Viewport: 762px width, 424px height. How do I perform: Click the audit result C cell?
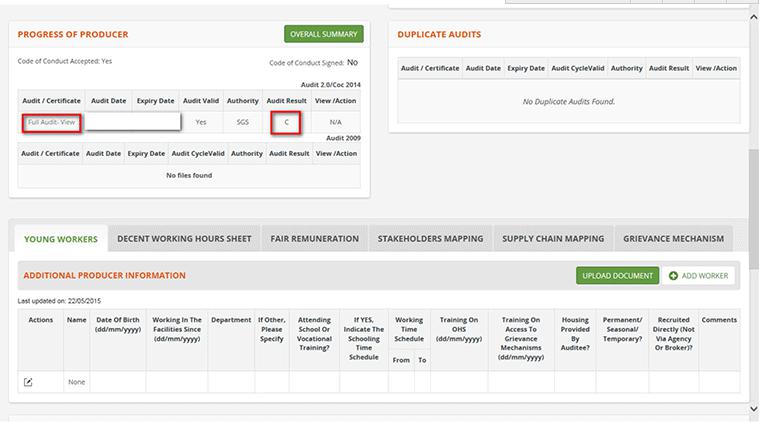coord(287,122)
